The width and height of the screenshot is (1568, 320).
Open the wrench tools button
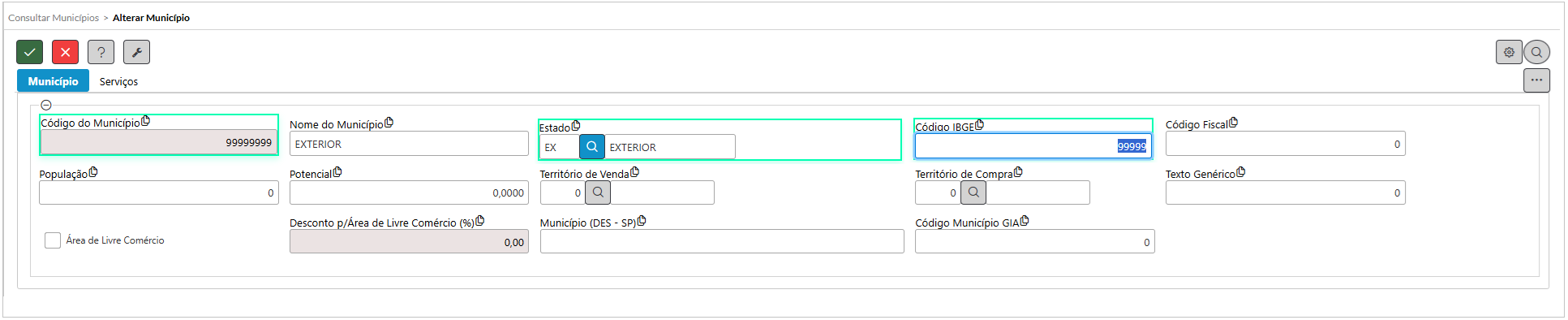click(x=136, y=52)
